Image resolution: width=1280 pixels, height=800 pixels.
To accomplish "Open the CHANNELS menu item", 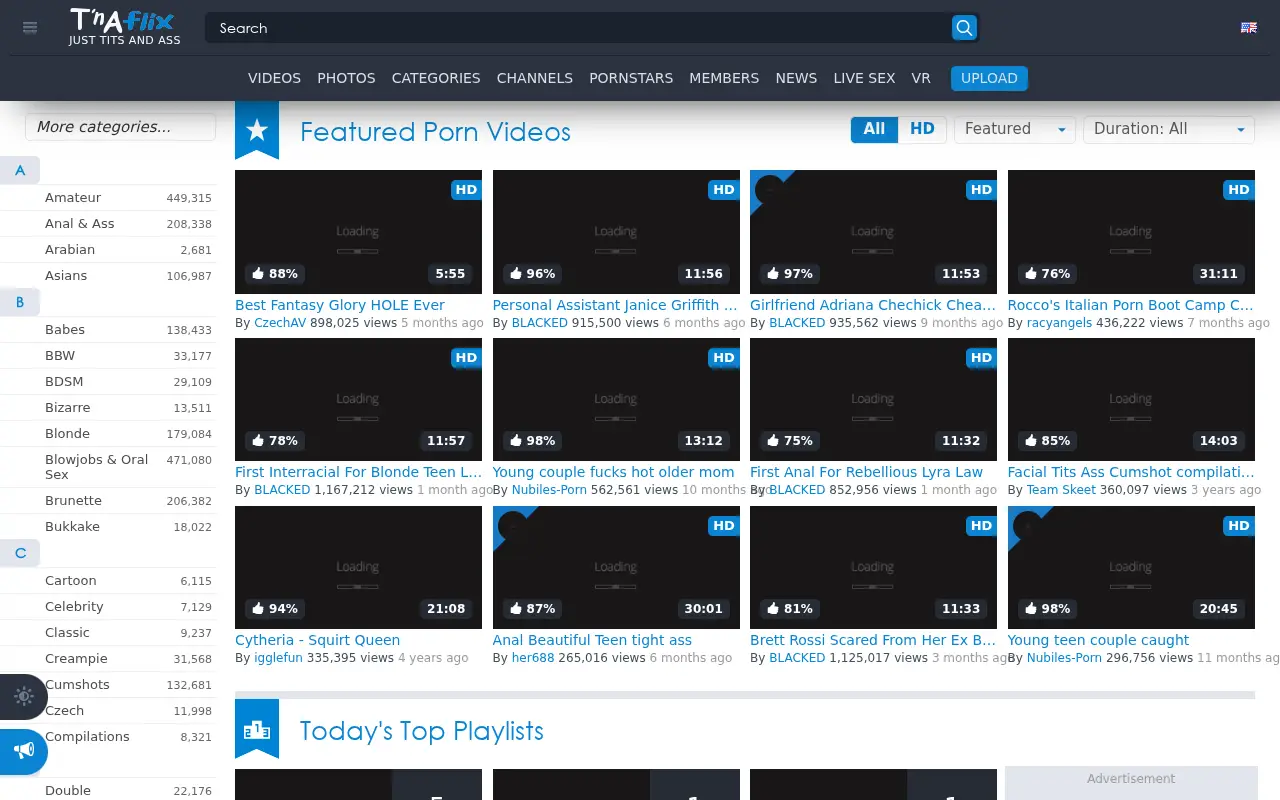I will 535,78.
